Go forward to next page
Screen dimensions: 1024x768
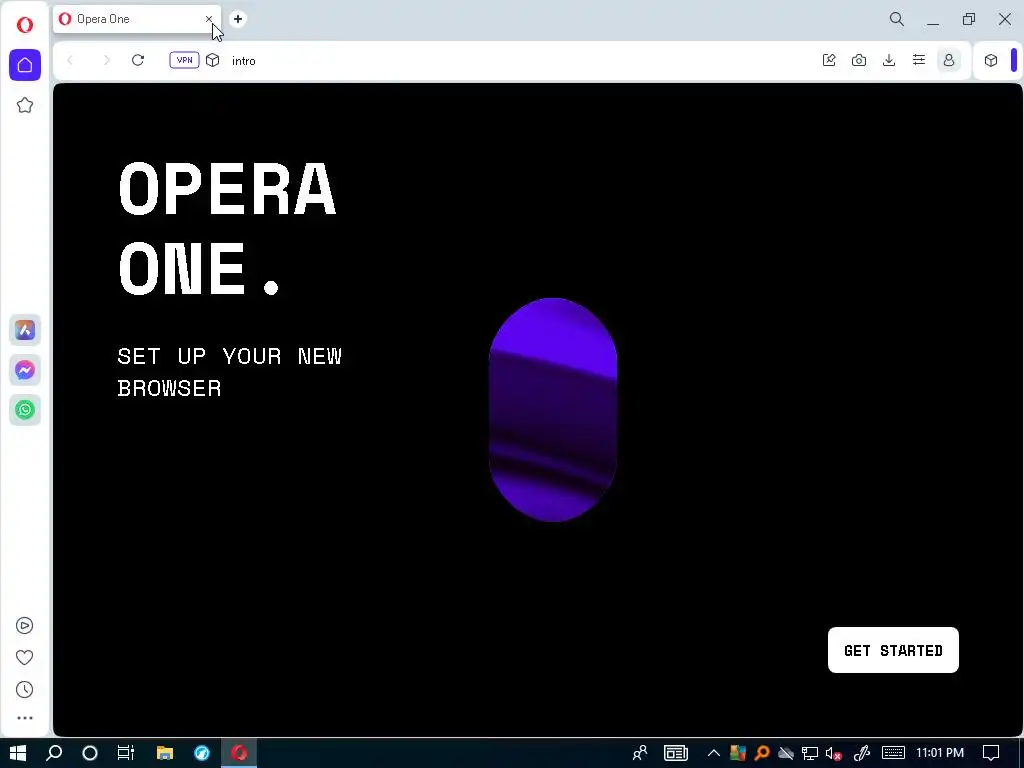[x=106, y=60]
